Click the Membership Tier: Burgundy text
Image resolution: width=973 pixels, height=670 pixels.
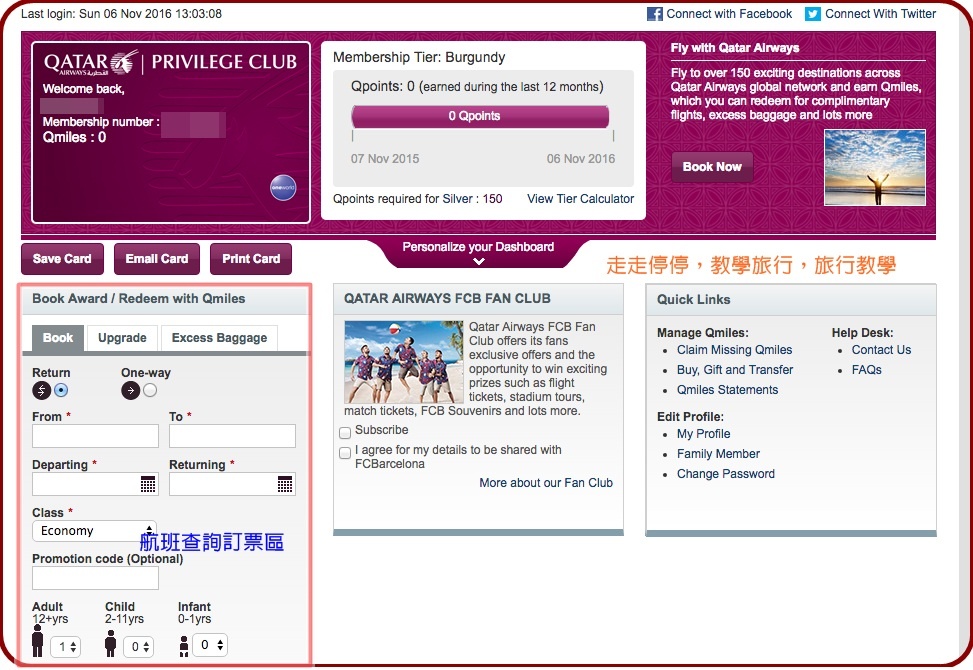point(419,58)
